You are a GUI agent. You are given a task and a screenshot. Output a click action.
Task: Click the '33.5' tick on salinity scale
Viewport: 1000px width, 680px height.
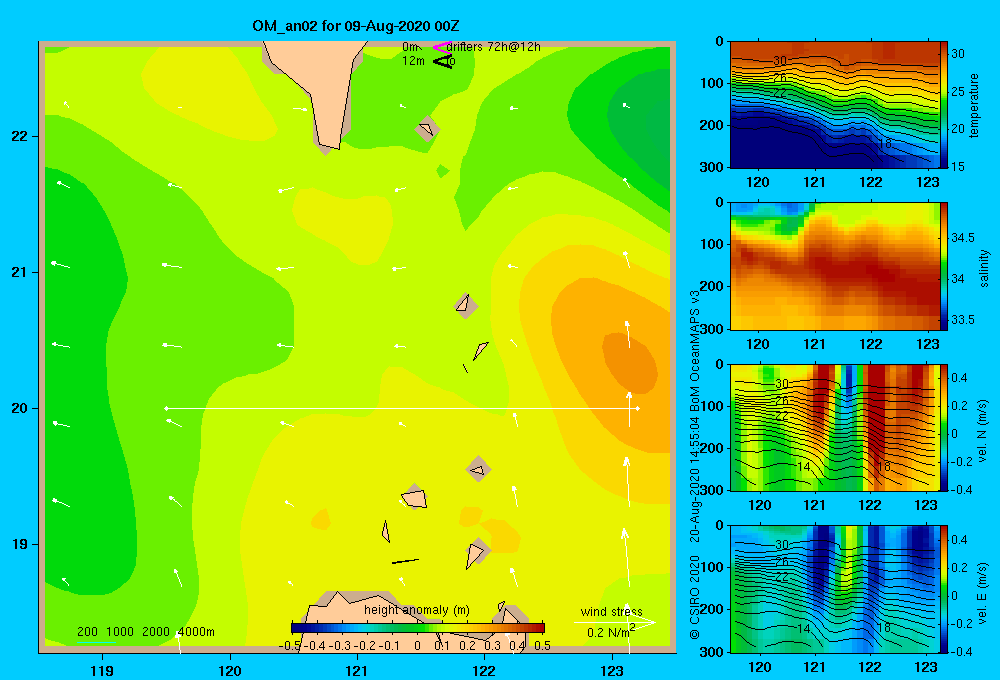(962, 320)
